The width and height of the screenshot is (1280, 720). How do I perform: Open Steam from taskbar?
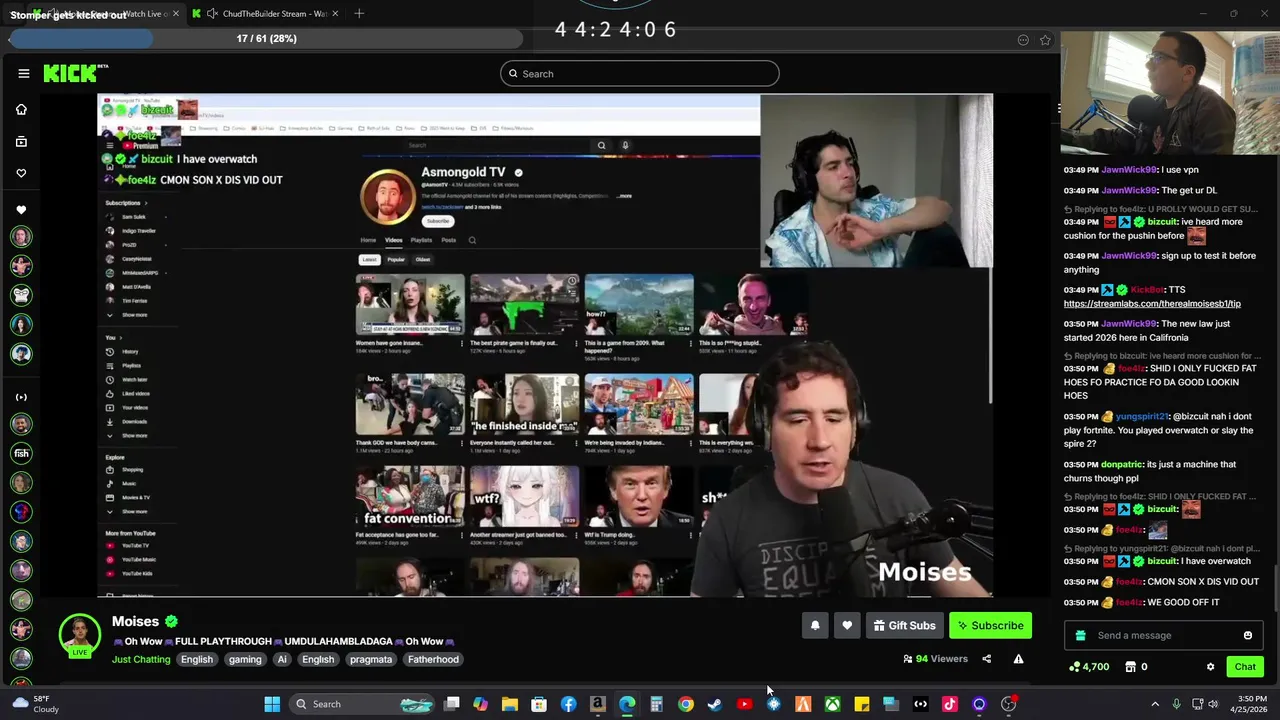point(715,704)
